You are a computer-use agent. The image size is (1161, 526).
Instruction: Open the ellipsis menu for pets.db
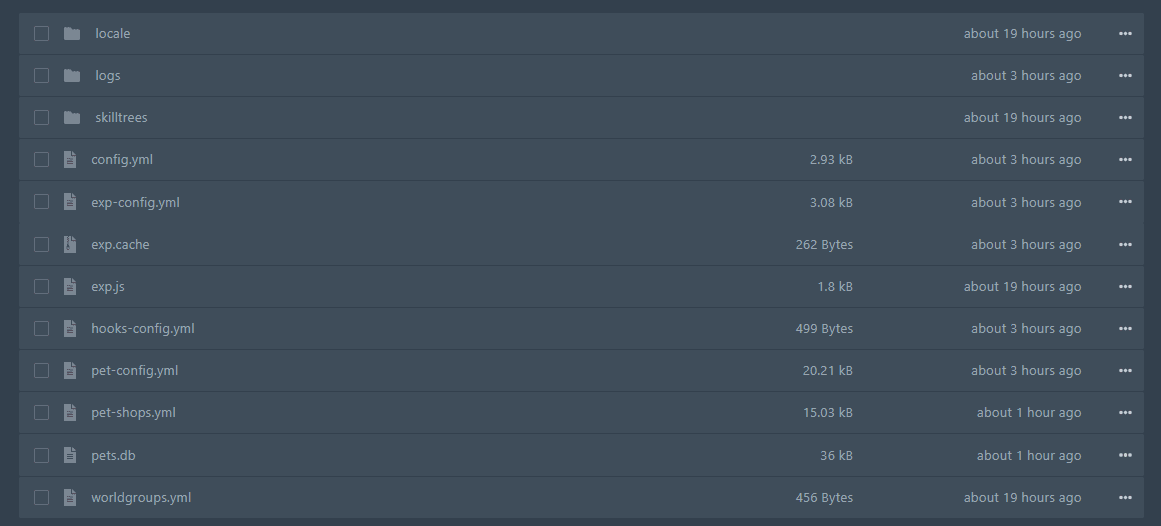(1125, 455)
